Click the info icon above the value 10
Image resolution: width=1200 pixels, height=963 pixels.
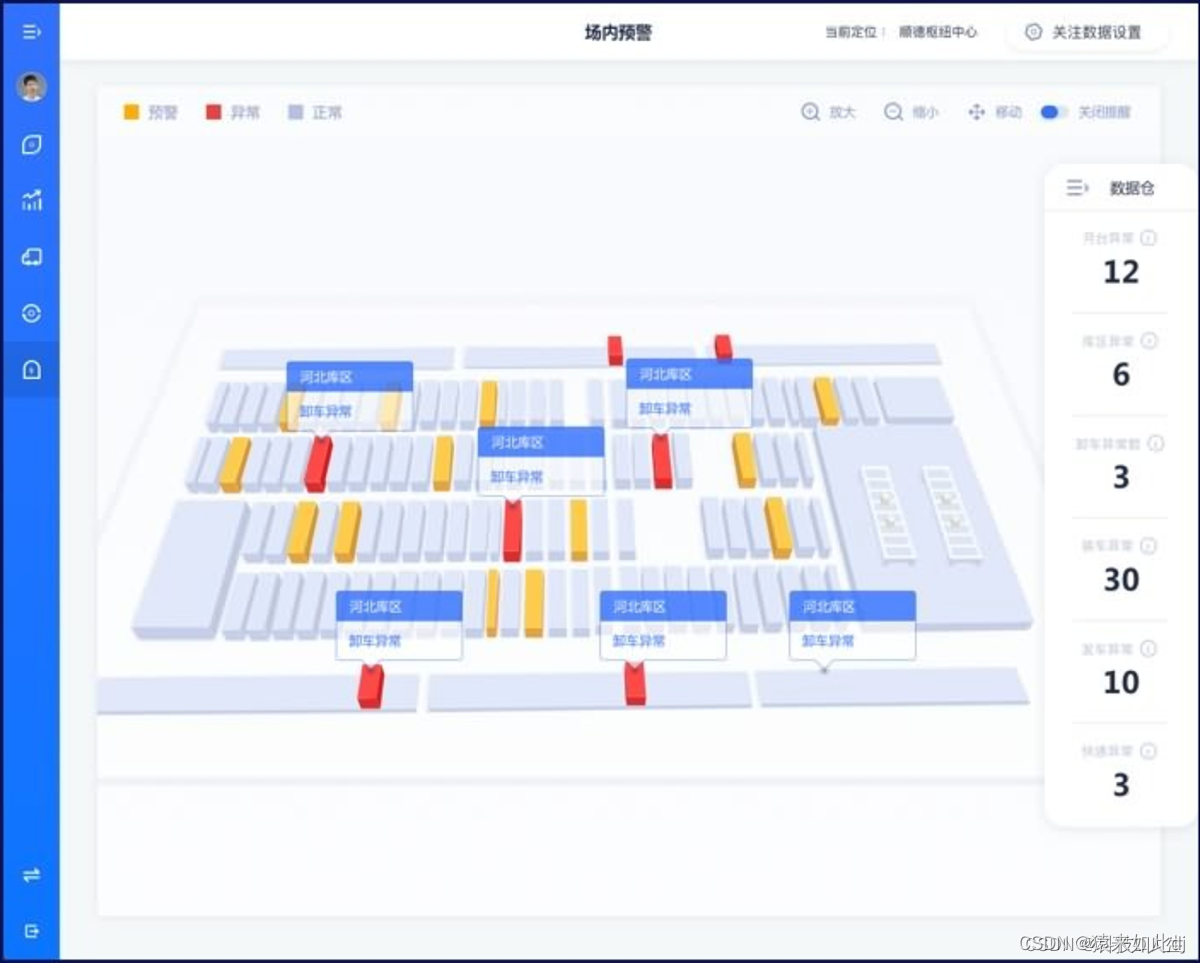(x=1149, y=649)
